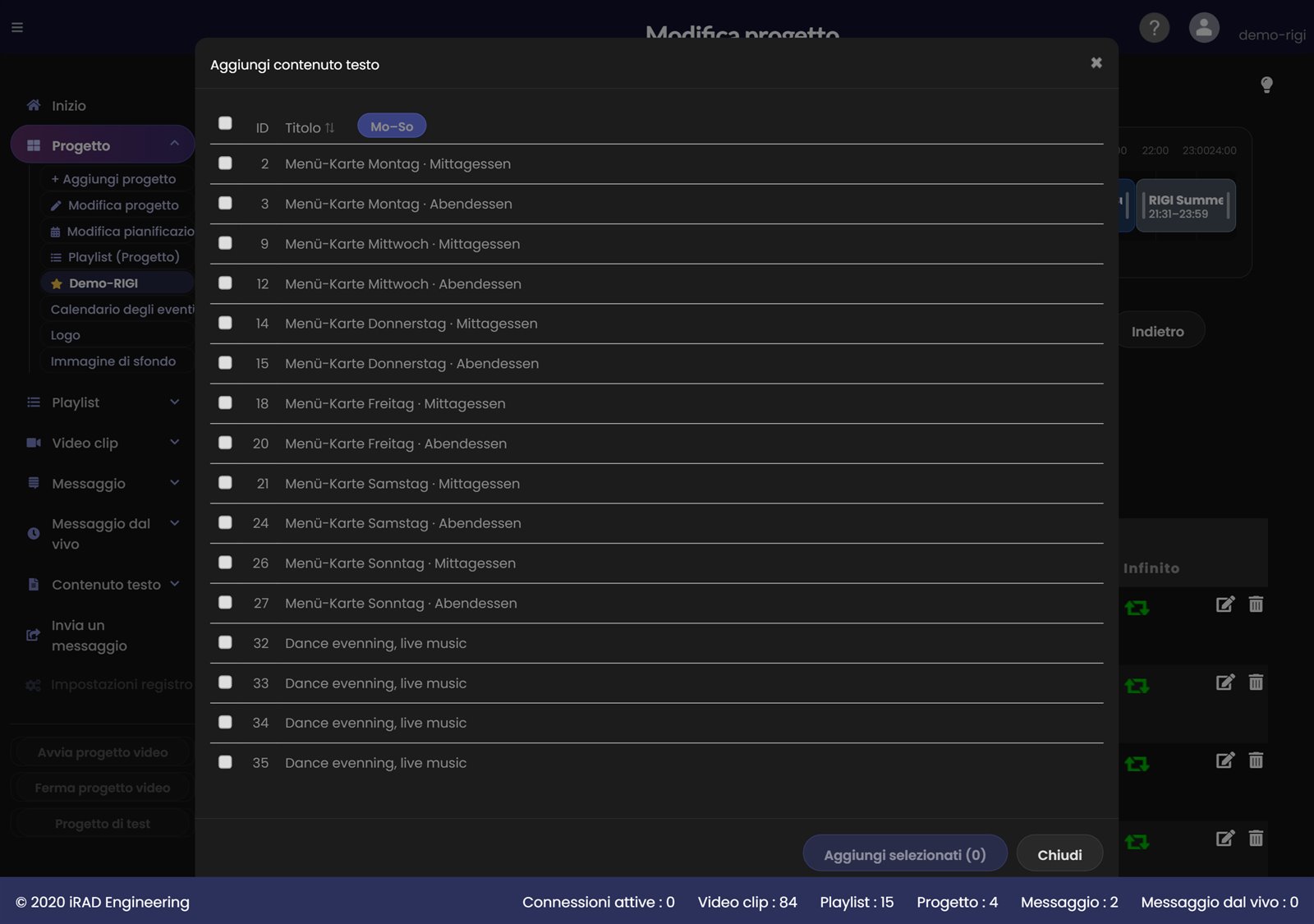Click the last row's trash delete icon
Image resolution: width=1314 pixels, height=924 pixels.
(x=1256, y=839)
